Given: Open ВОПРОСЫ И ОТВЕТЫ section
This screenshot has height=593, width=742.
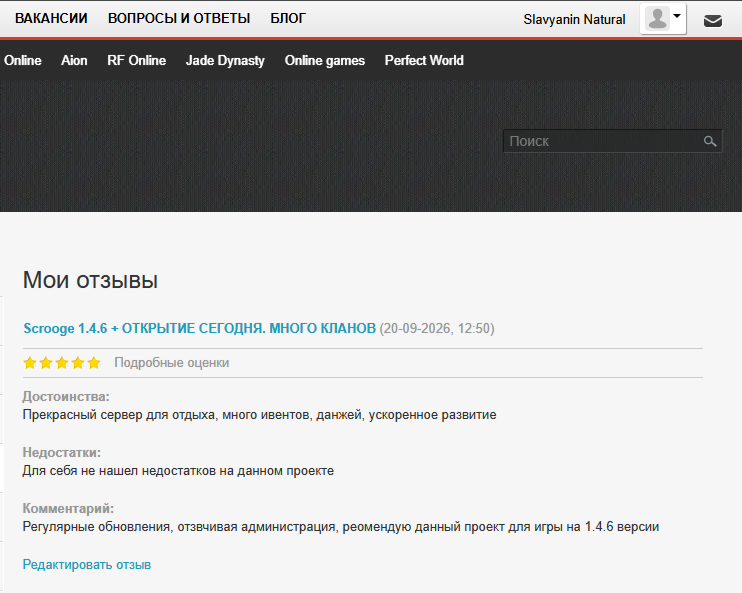Looking at the screenshot, I should [x=179, y=18].
